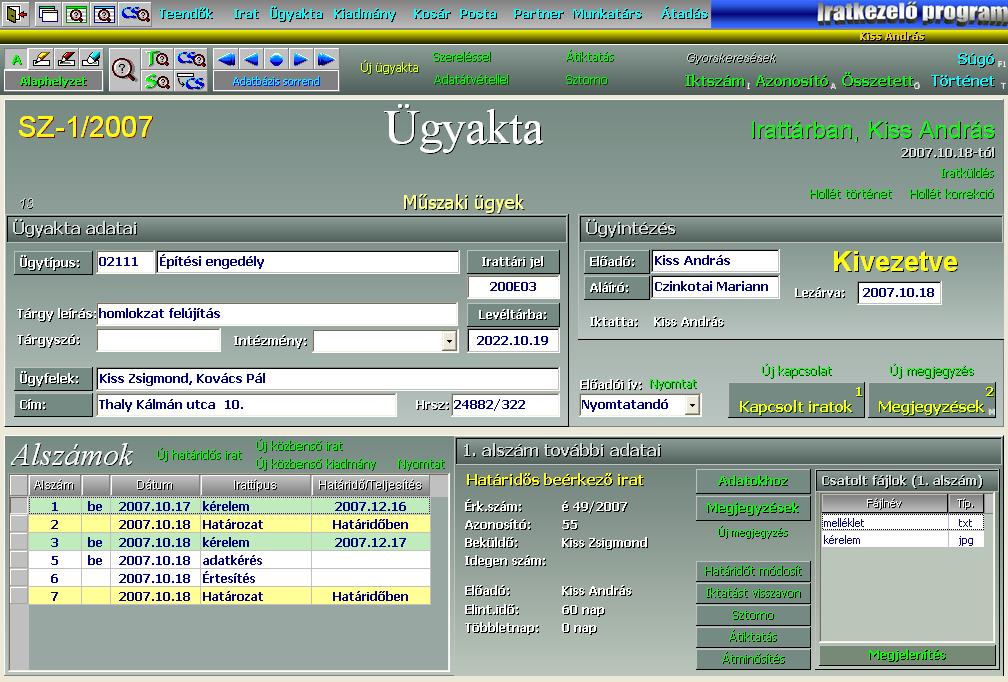
Task: Click the large magnifying glass search icon
Action: 123,69
